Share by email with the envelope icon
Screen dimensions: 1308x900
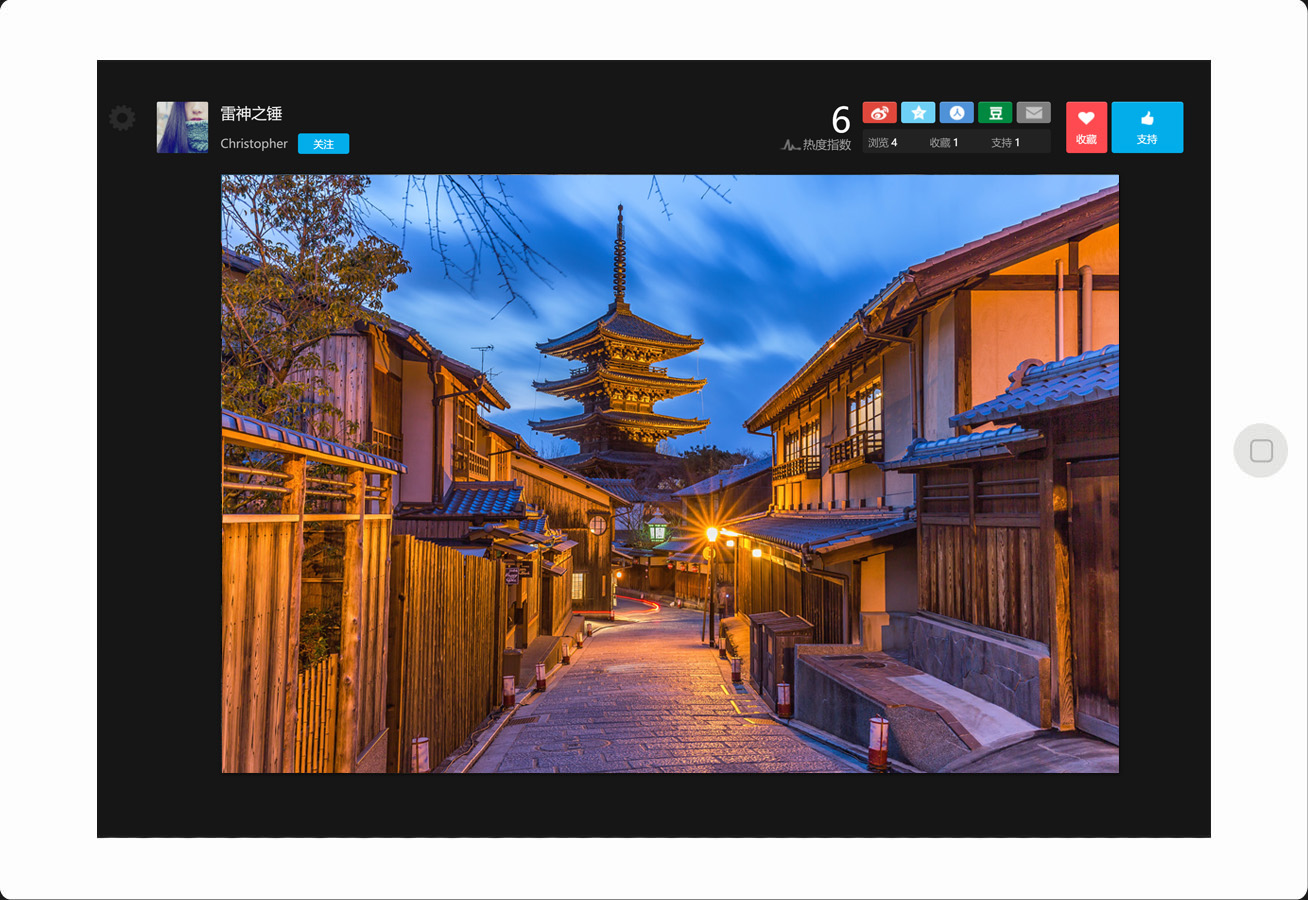[x=1034, y=113]
